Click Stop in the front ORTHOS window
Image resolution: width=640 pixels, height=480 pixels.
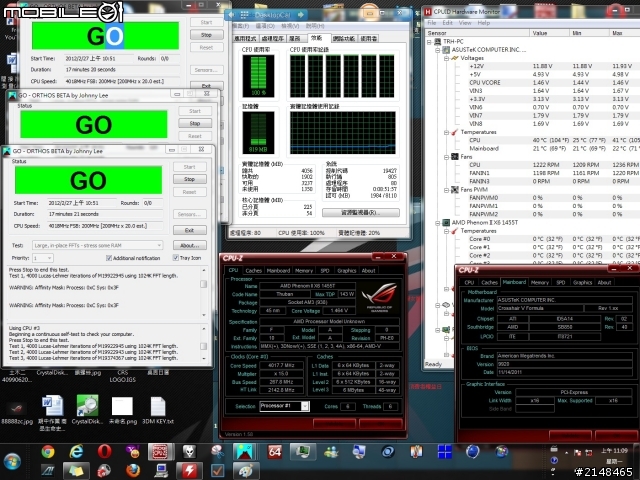[189, 179]
